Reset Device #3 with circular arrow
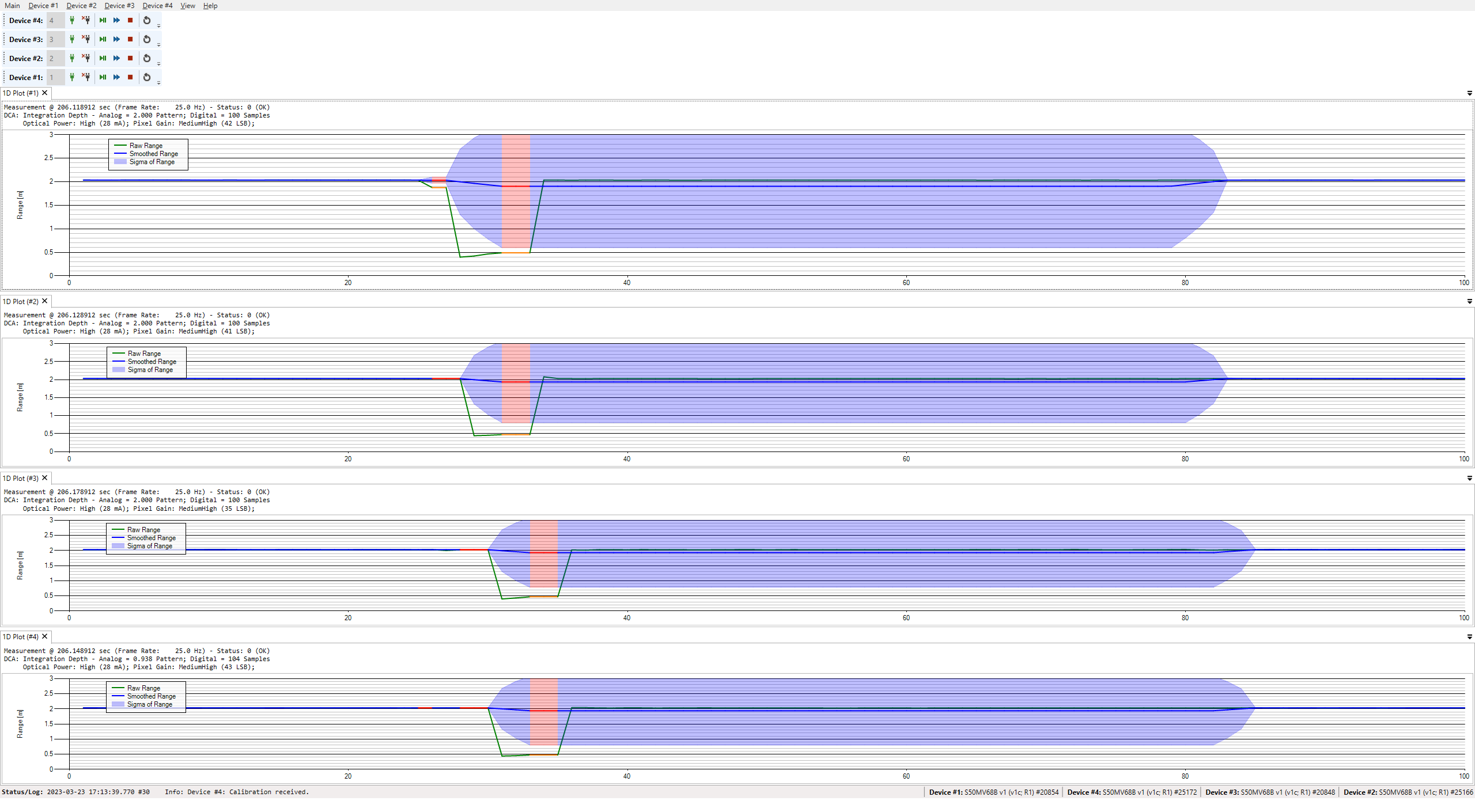The image size is (1475, 812). 147,39
